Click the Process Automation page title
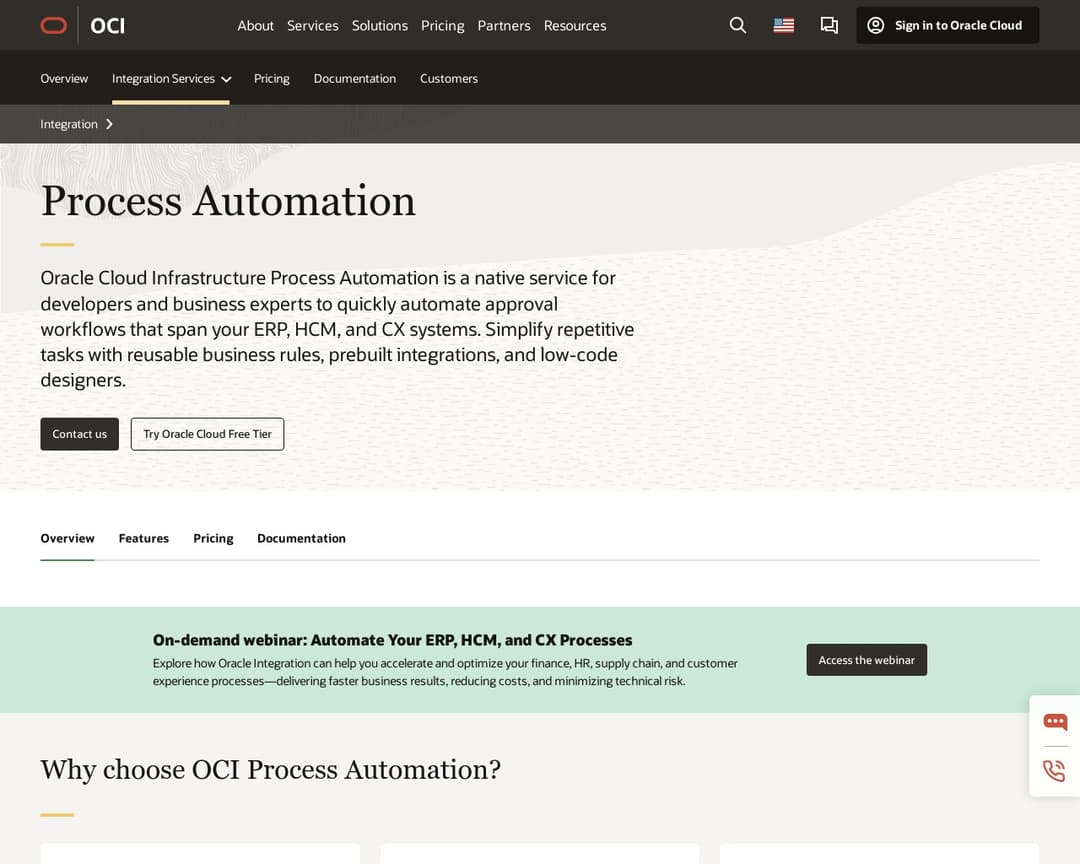This screenshot has width=1080, height=864. tap(228, 201)
